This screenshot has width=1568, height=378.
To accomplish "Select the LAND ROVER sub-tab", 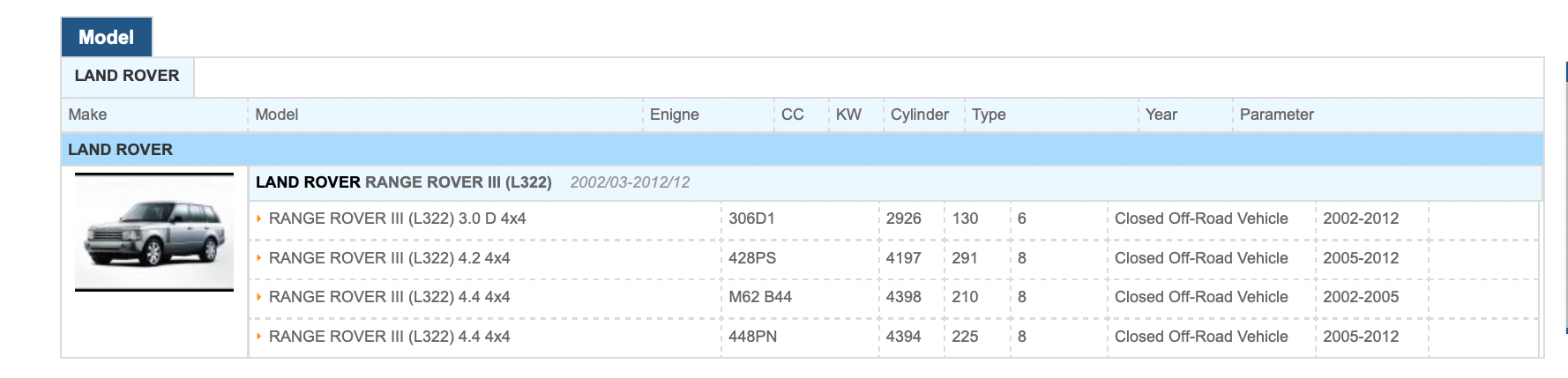I will [127, 76].
